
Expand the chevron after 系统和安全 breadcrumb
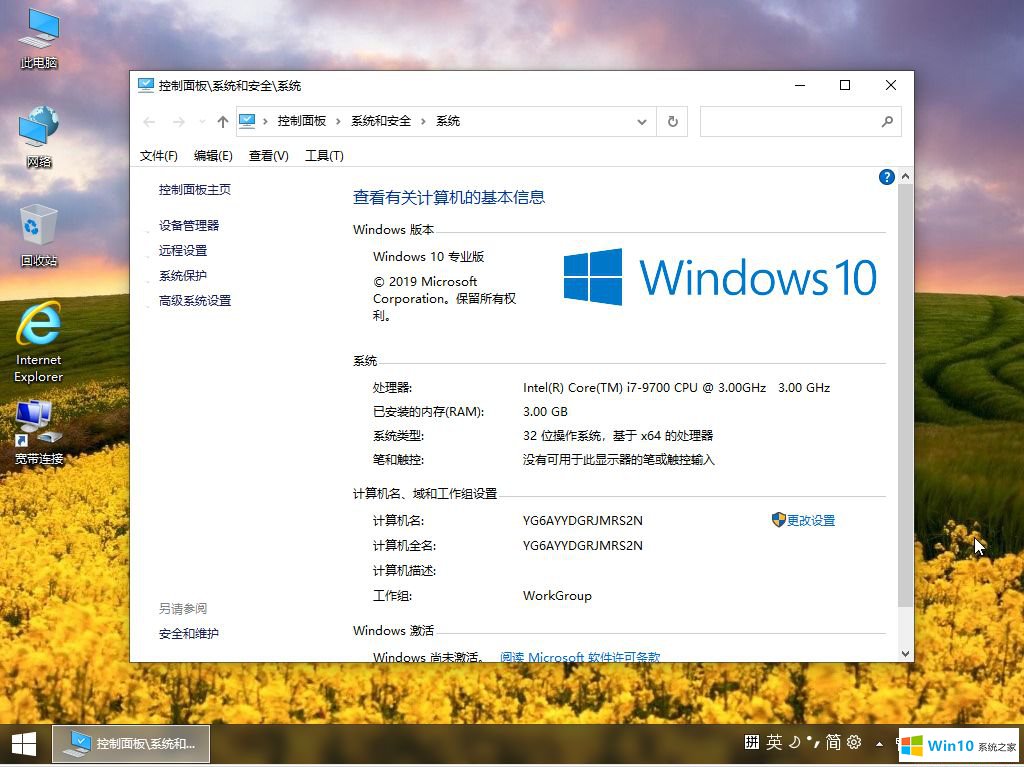[x=423, y=121]
